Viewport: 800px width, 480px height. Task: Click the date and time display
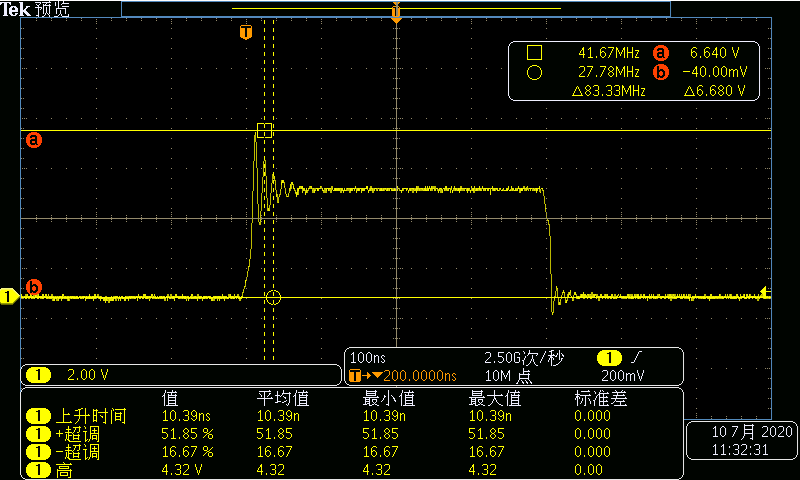(x=742, y=441)
